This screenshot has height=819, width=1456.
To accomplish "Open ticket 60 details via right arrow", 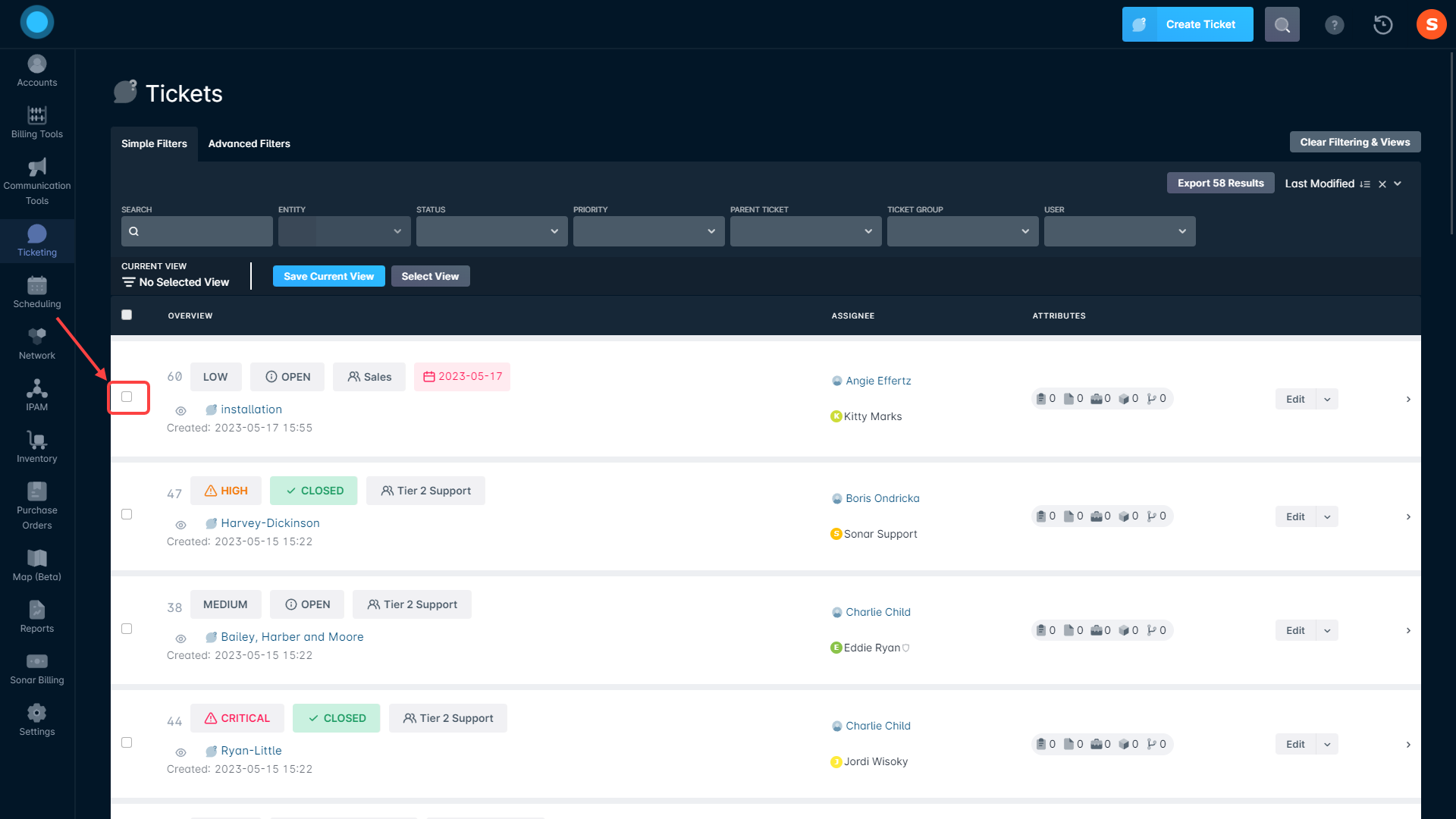I will [x=1408, y=399].
